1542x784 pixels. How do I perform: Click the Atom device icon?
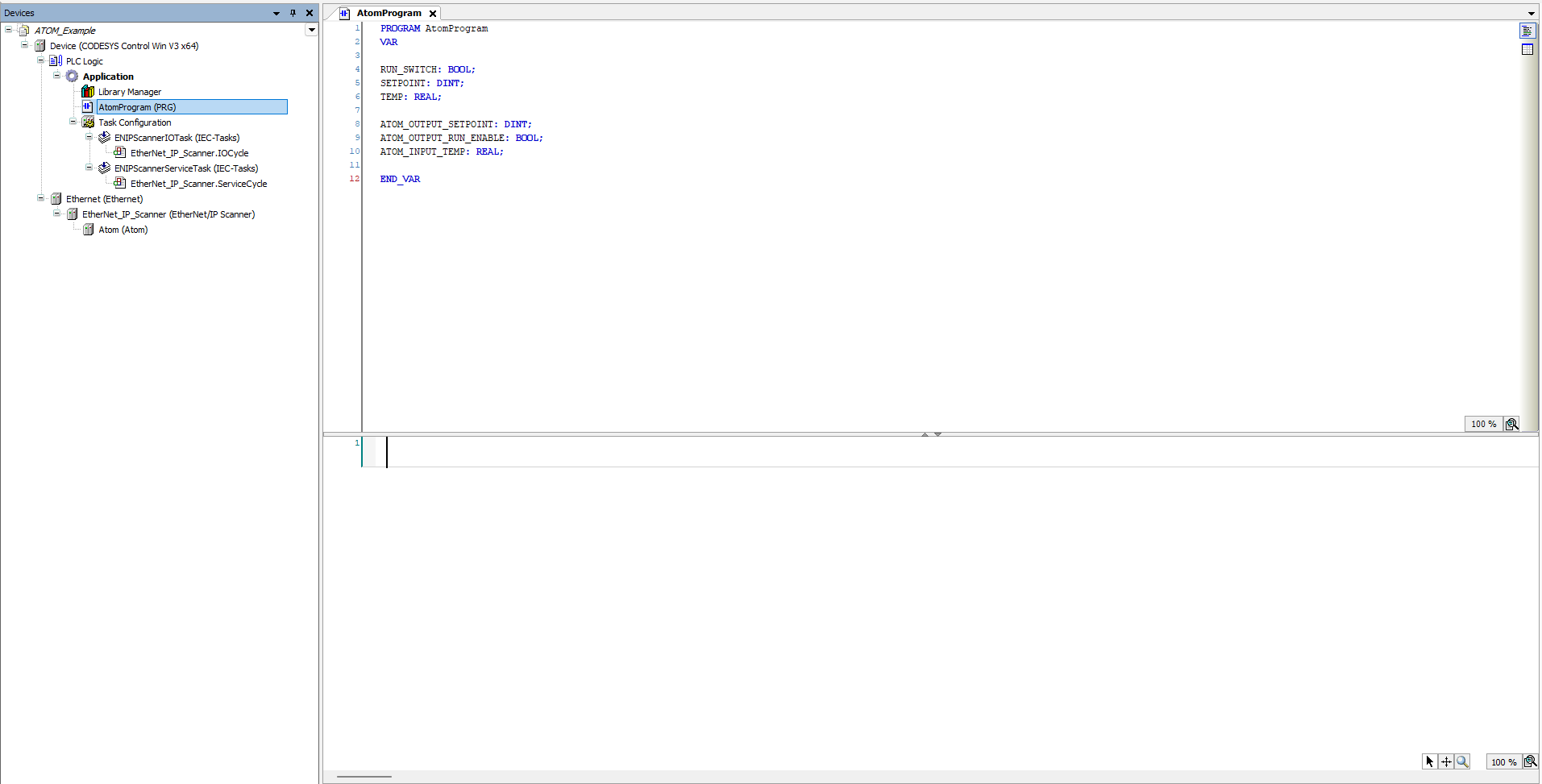[x=87, y=229]
